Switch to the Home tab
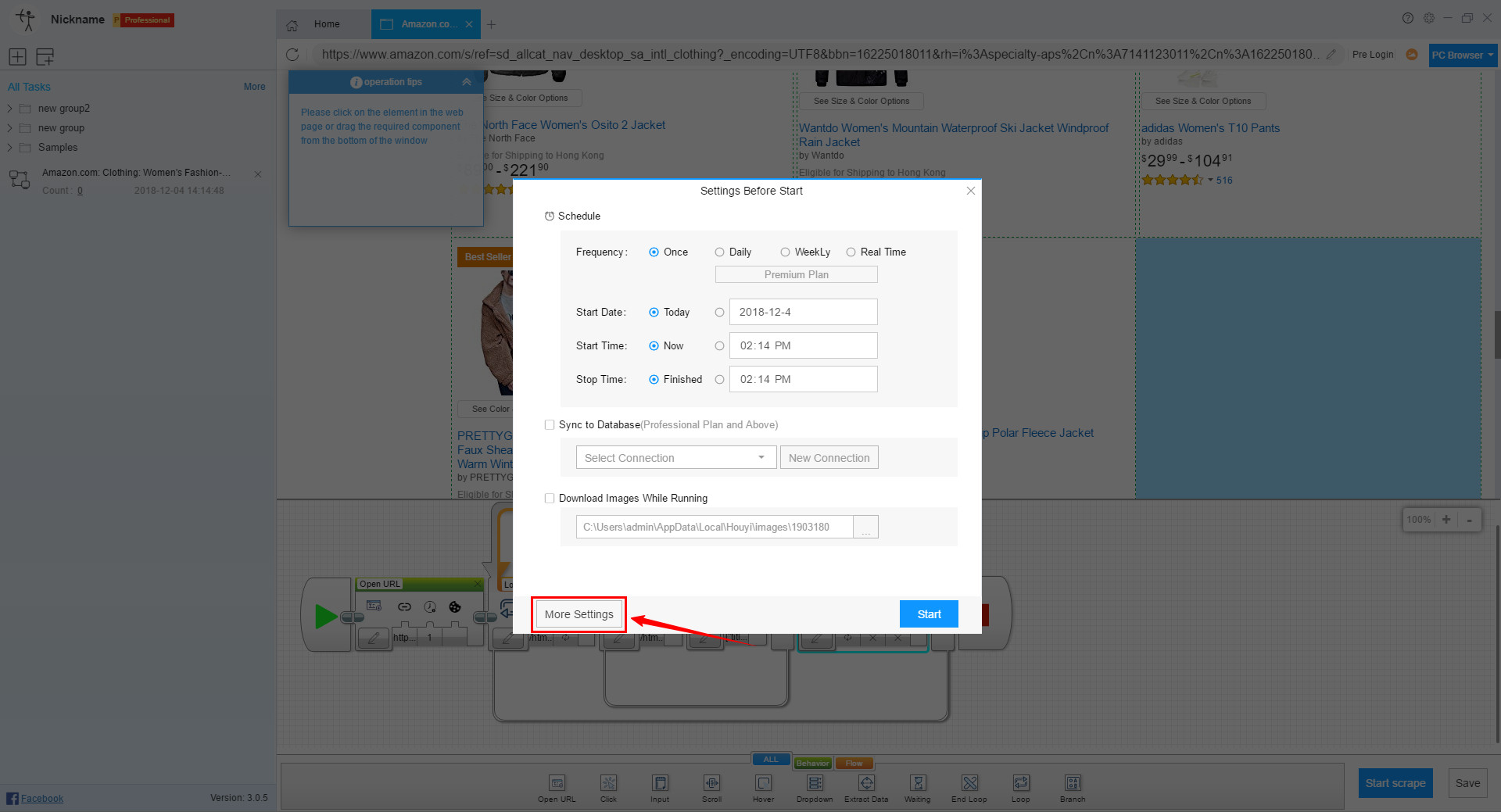 [x=324, y=25]
